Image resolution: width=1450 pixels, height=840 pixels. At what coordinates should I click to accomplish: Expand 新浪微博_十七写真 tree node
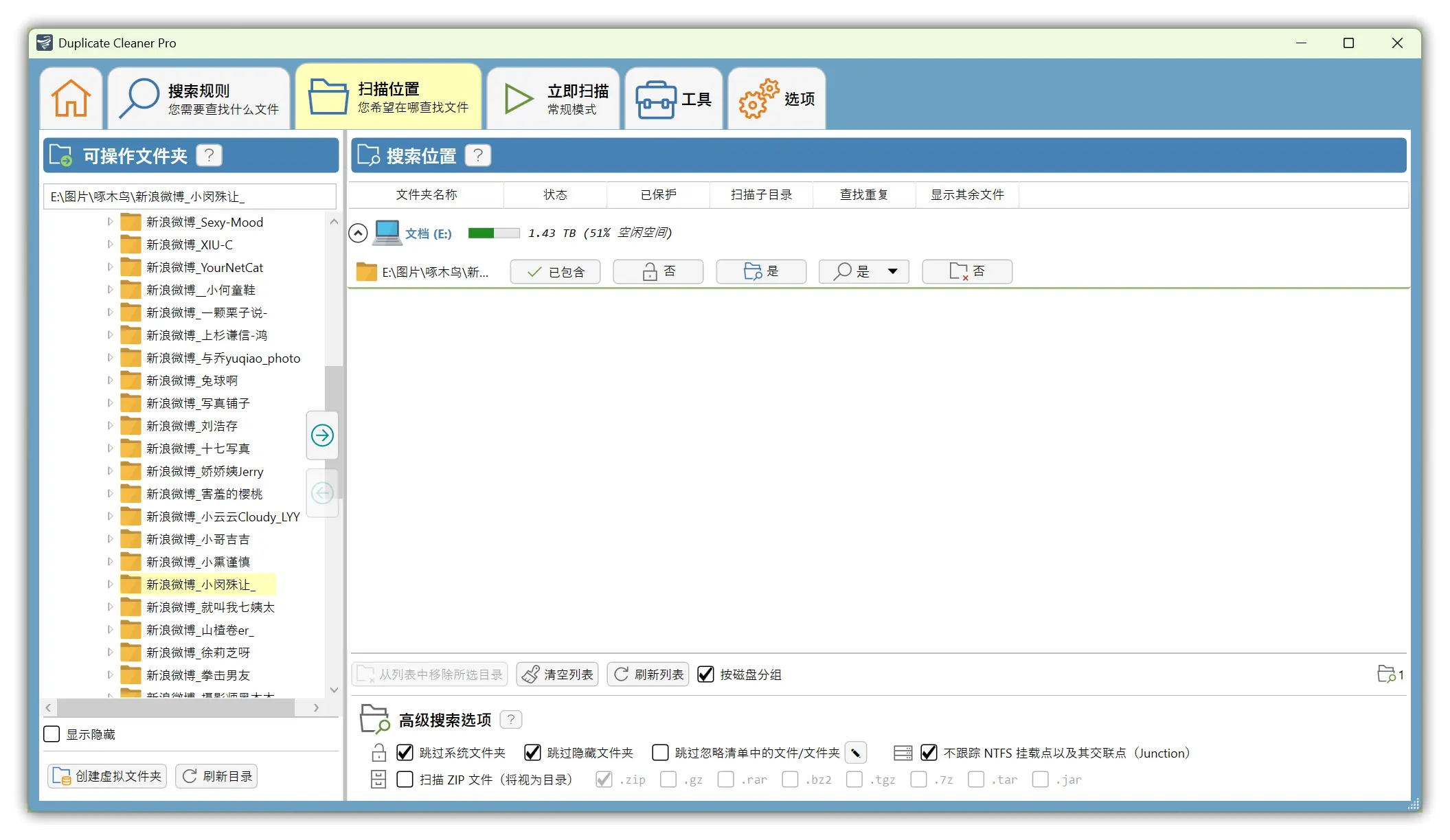110,449
